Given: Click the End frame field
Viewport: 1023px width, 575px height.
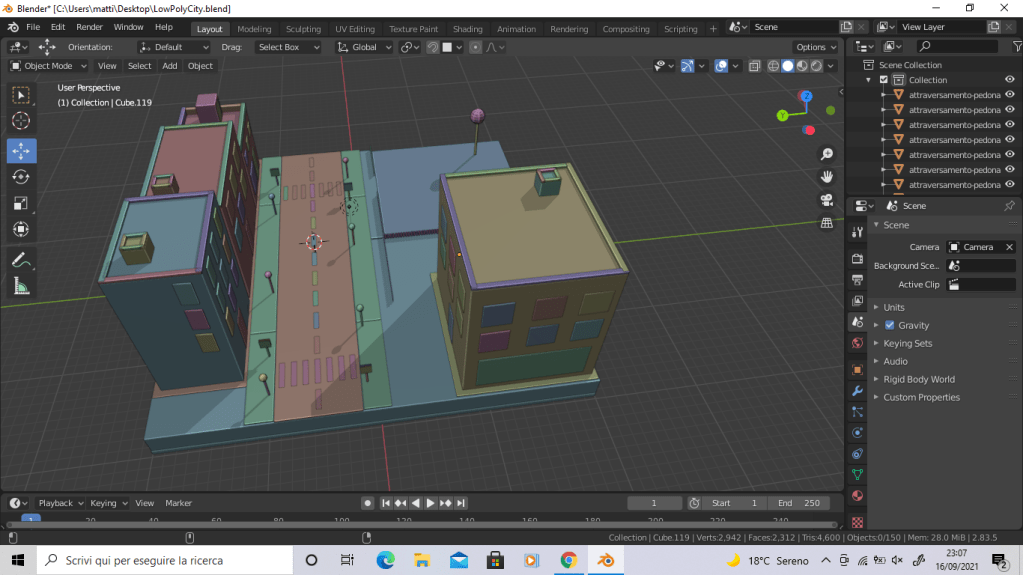Looking at the screenshot, I should [x=799, y=503].
